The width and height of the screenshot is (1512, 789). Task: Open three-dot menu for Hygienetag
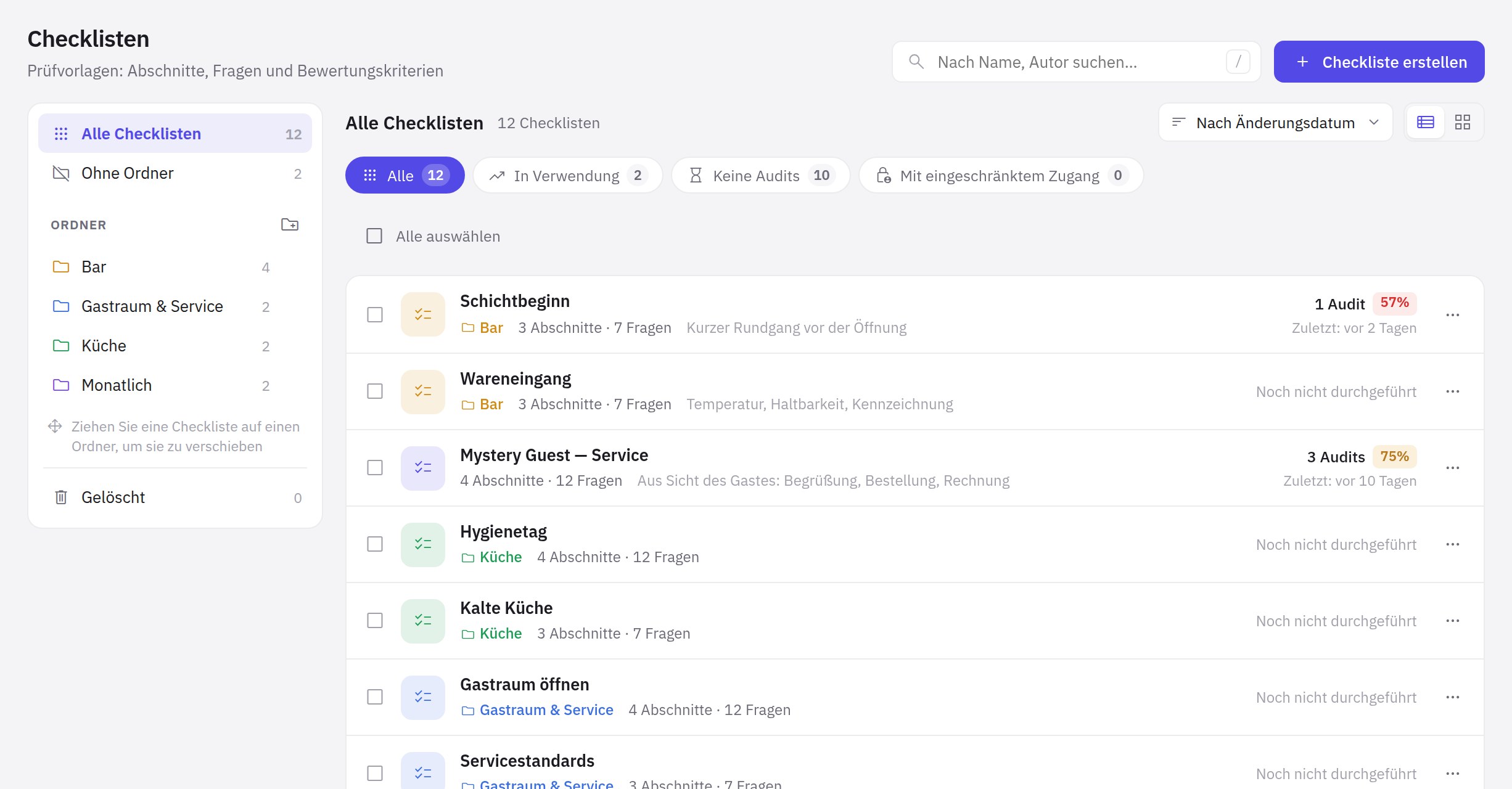coord(1452,544)
